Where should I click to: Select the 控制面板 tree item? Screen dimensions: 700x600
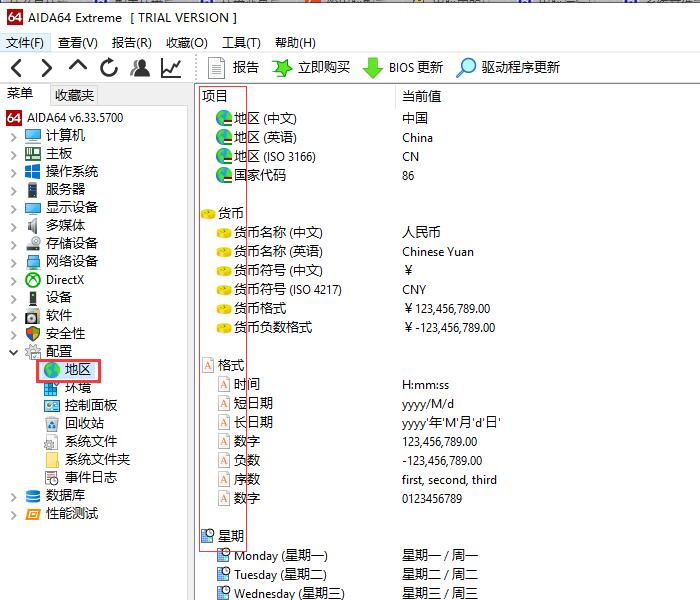pos(81,406)
